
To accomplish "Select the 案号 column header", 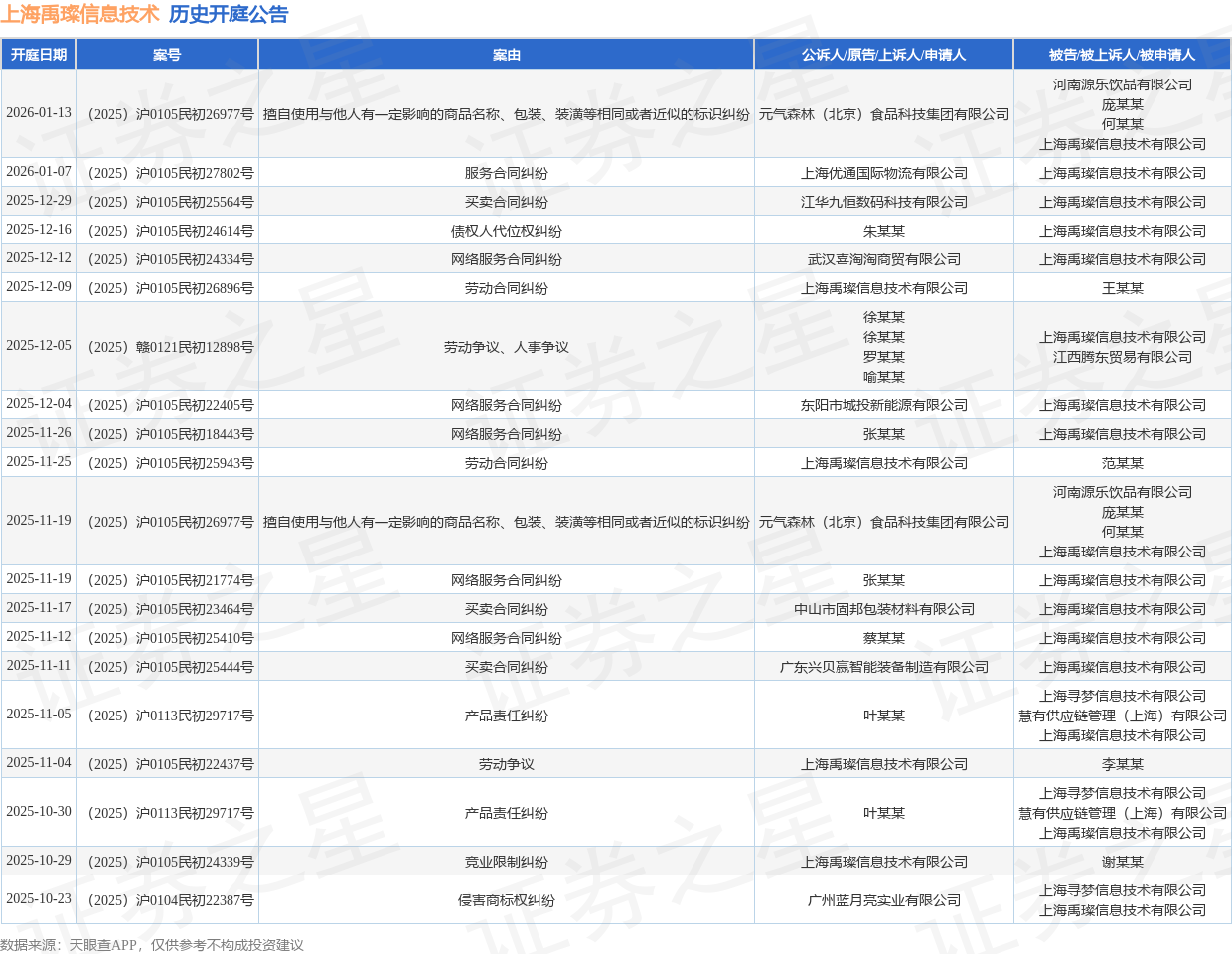I will coord(167,55).
